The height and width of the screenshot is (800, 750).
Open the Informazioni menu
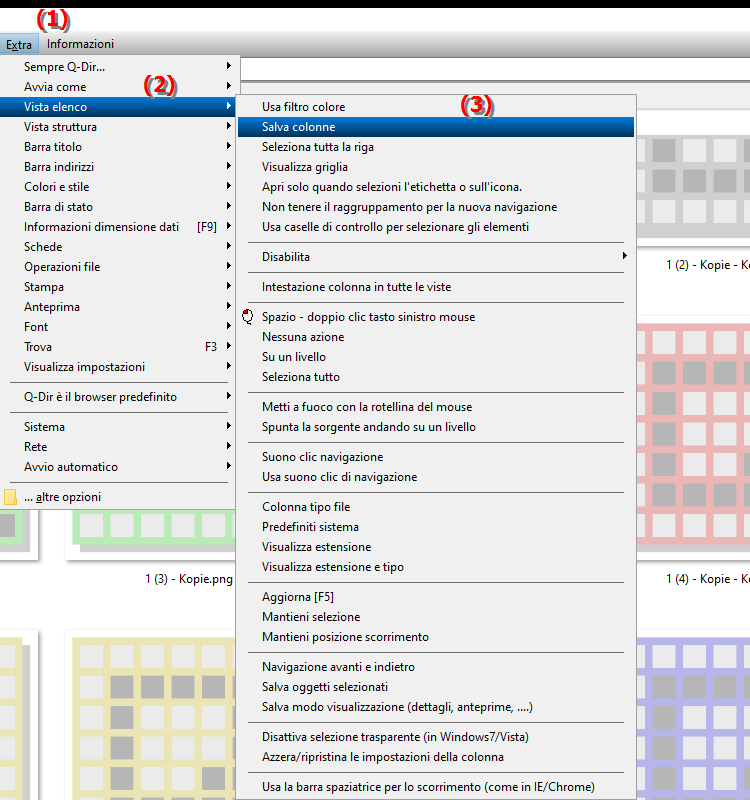pyautogui.click(x=80, y=44)
